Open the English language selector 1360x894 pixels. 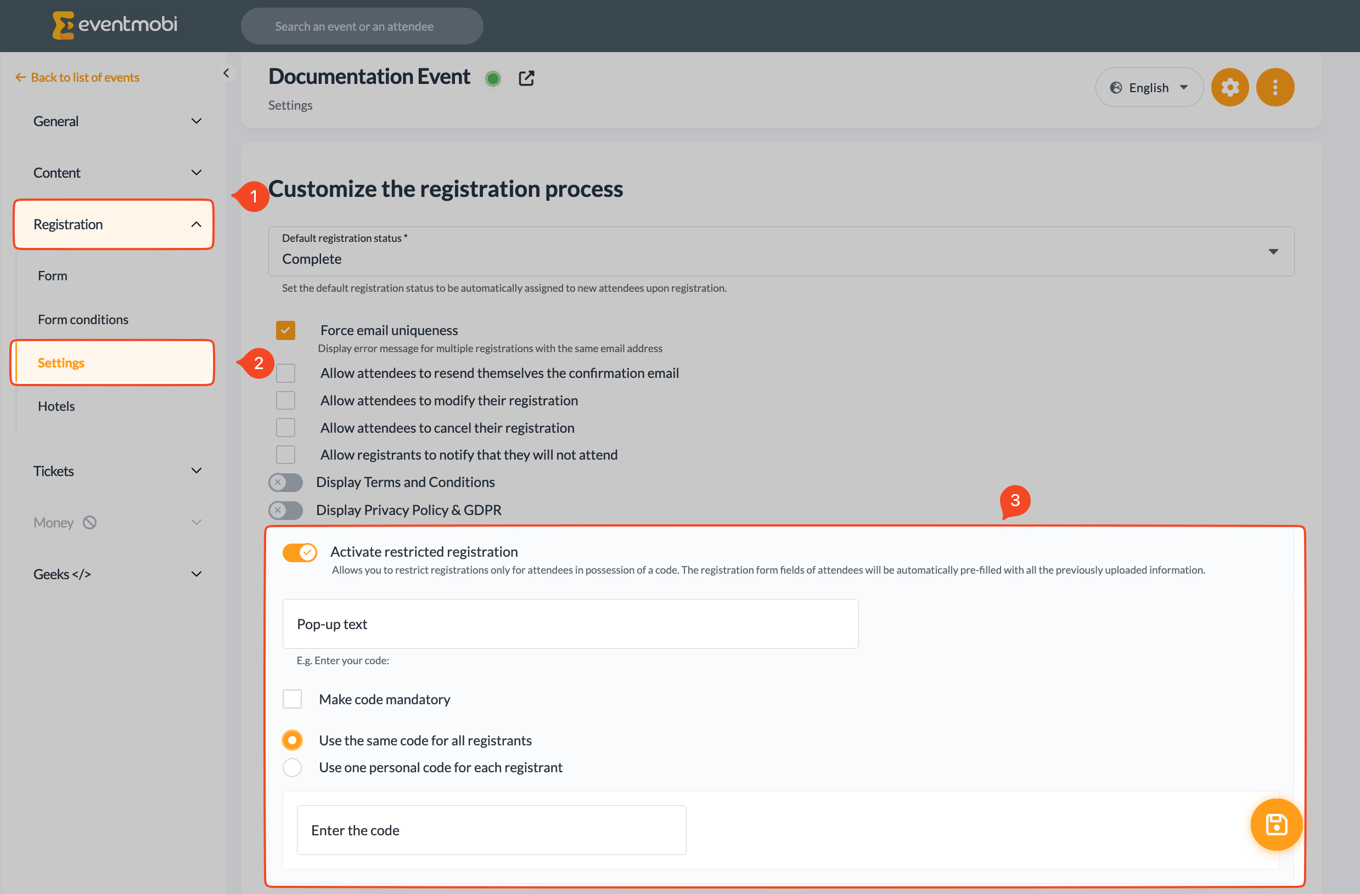click(x=1148, y=87)
